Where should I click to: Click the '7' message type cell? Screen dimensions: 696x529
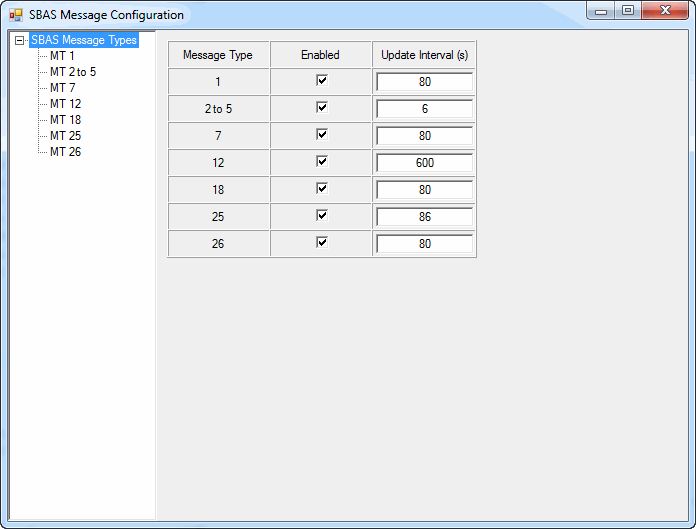(x=218, y=136)
